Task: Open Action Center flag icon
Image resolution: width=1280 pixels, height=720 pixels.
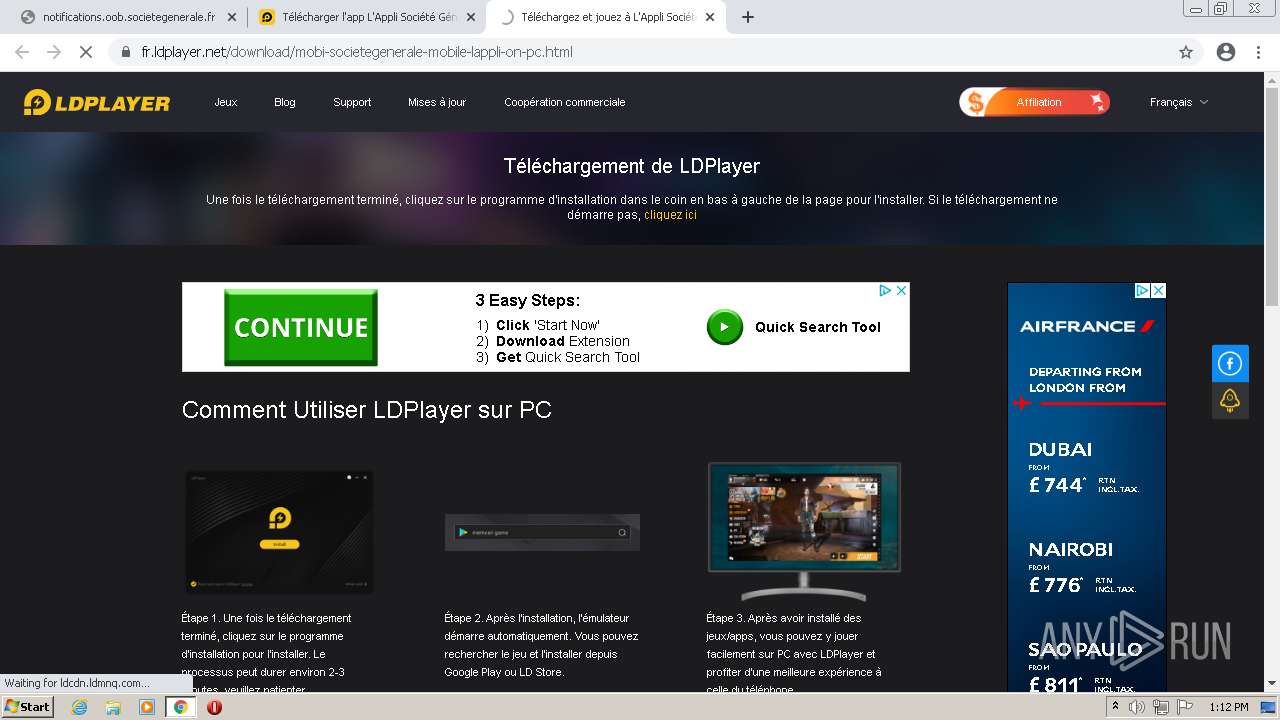Action: pyautogui.click(x=1183, y=707)
